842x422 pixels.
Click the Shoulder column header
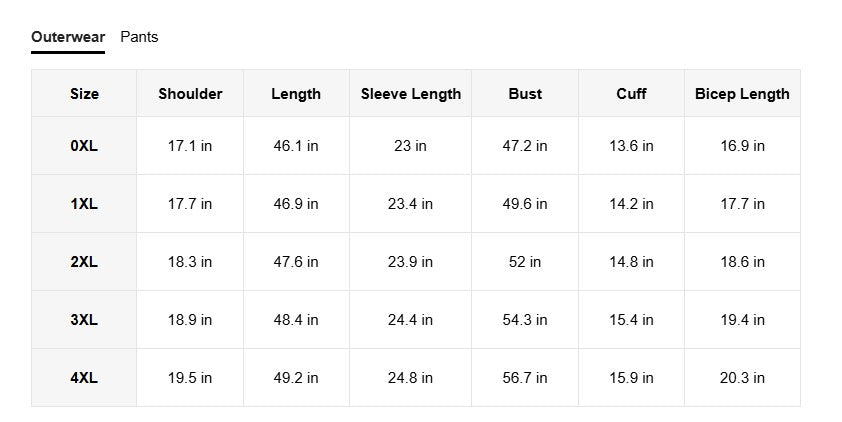[x=190, y=94]
